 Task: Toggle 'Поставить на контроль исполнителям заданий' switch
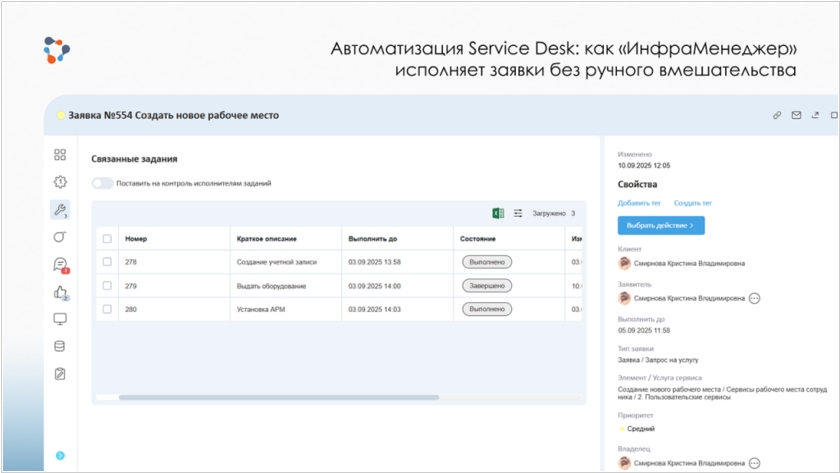102,183
